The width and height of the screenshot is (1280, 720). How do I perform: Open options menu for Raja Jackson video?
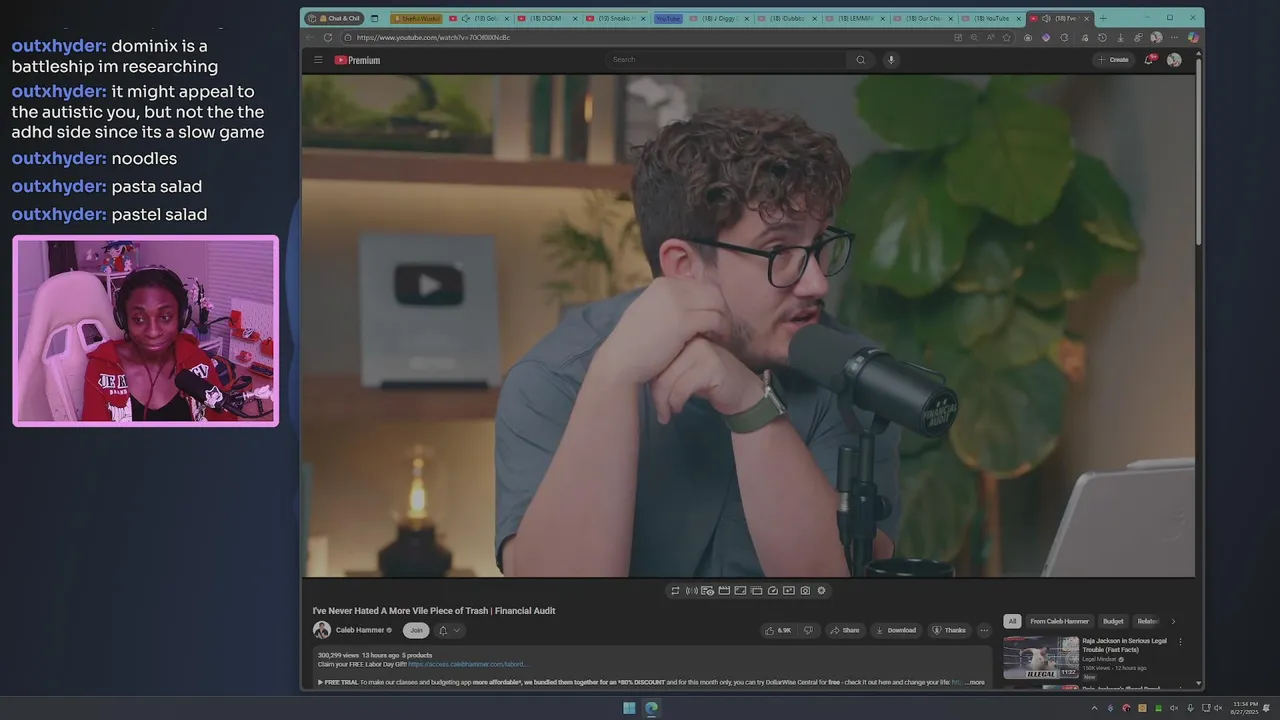(x=1180, y=642)
